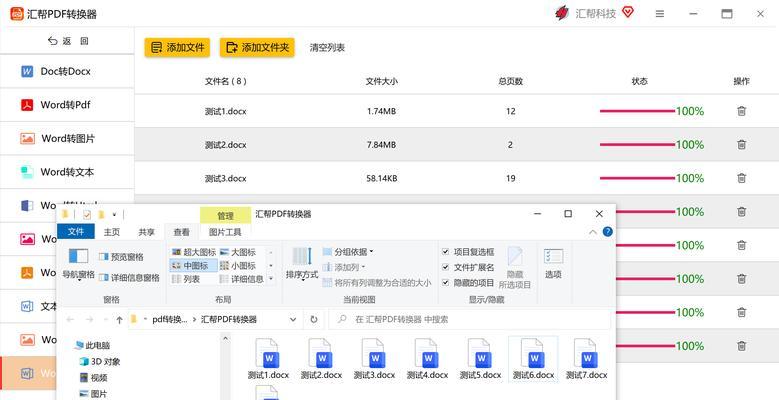Delete 测试1.docx using its trash icon
The image size is (779, 400).
[x=741, y=111]
